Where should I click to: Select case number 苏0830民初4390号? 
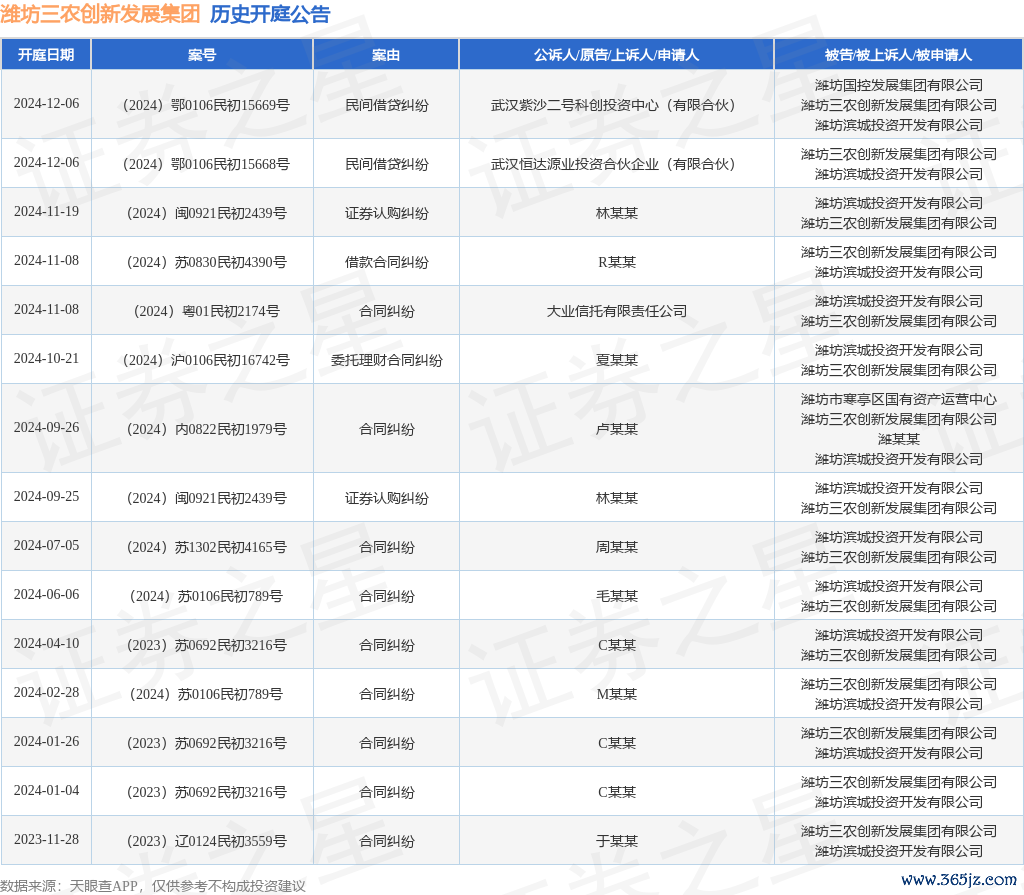[206, 262]
